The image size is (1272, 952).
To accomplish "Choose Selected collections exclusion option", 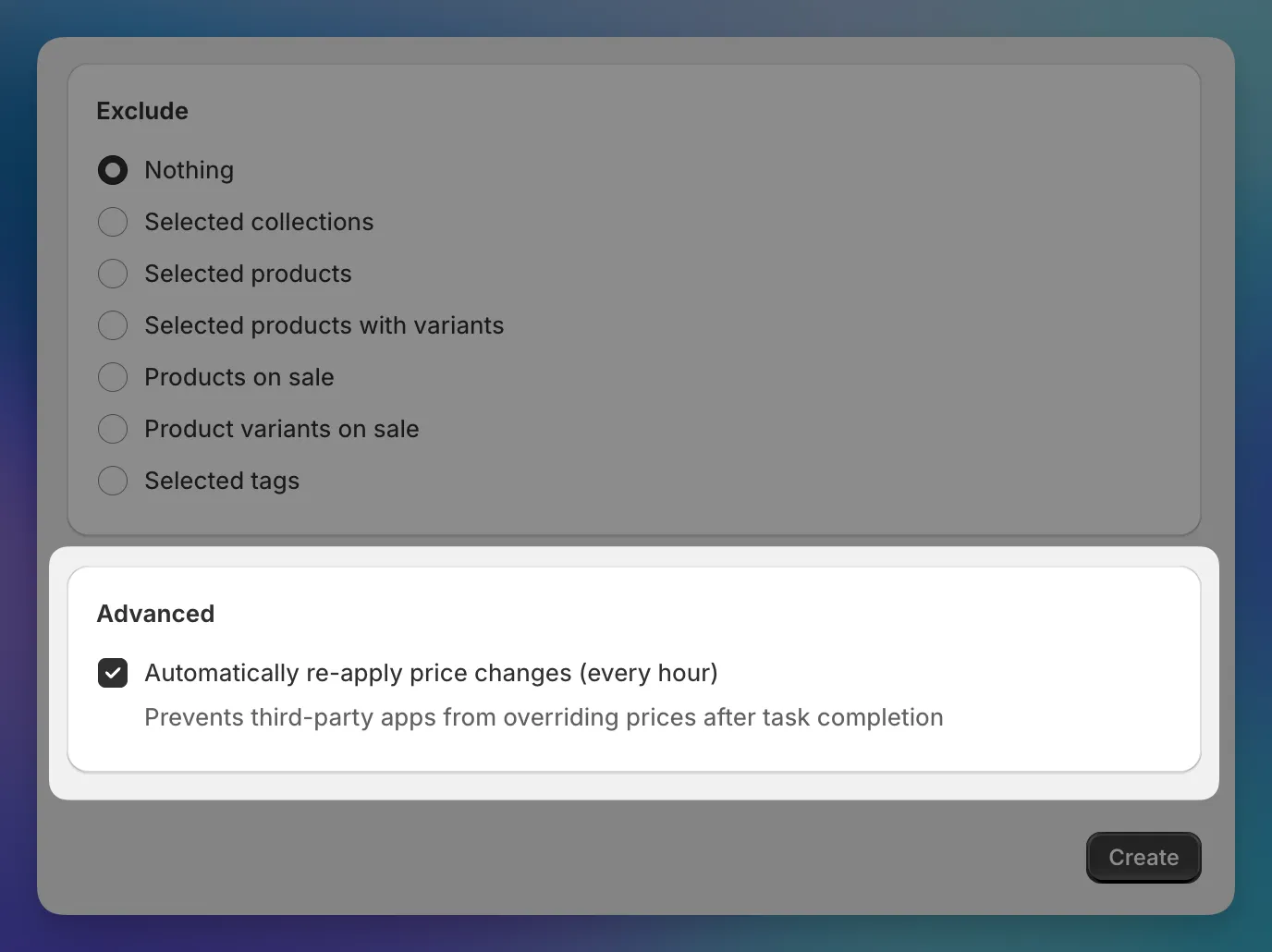I will (112, 222).
